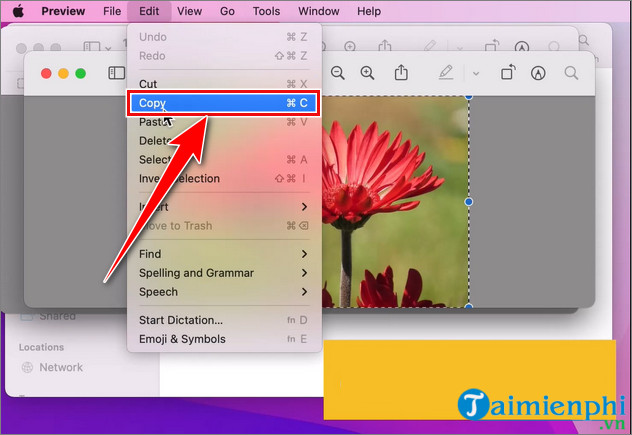
Task: Click the Markup icon in the back window
Action: (x=522, y=46)
